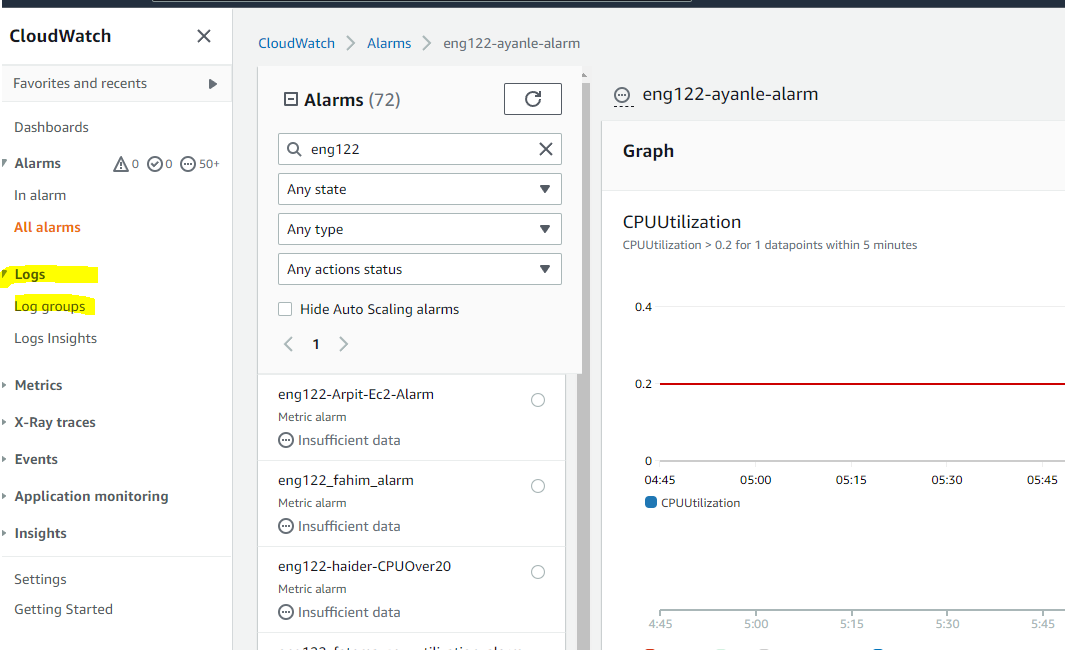Open CloudWatch Settings
The width and height of the screenshot is (1065, 650).
40,578
